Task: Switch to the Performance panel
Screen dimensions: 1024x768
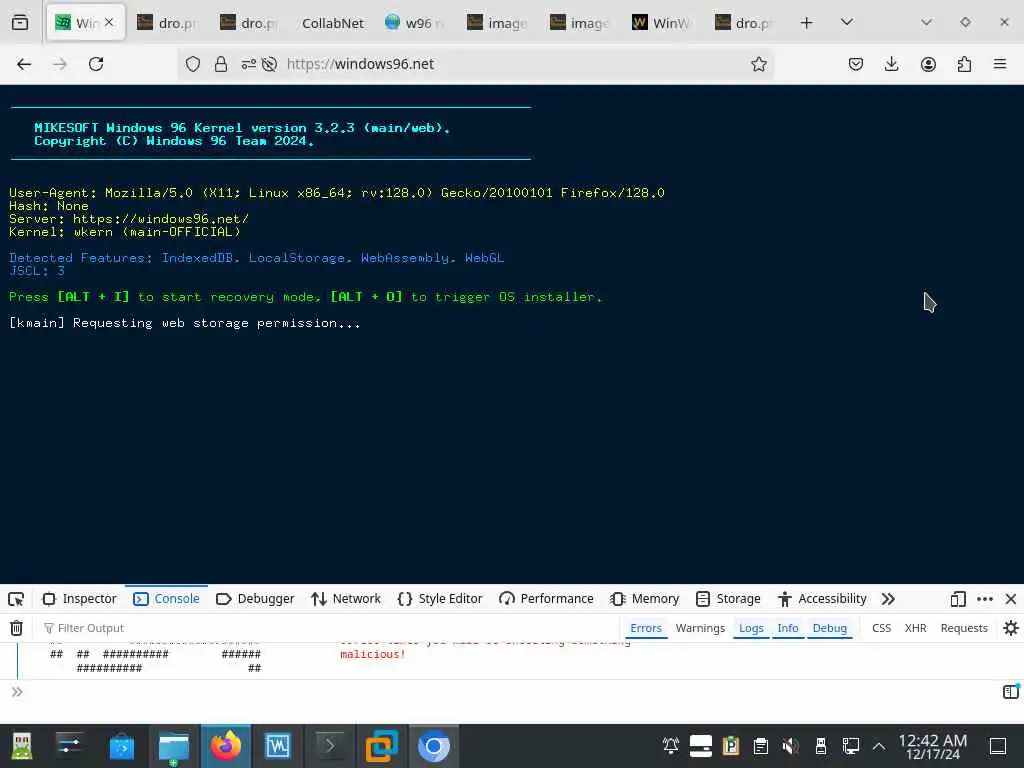Action: click(x=546, y=599)
